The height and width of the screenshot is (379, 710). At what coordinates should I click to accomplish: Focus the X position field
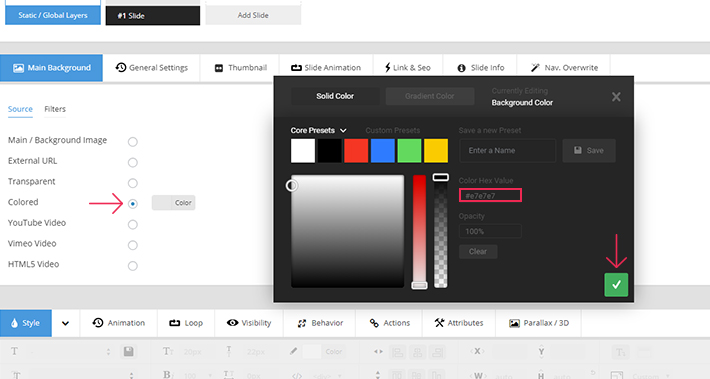click(x=509, y=351)
